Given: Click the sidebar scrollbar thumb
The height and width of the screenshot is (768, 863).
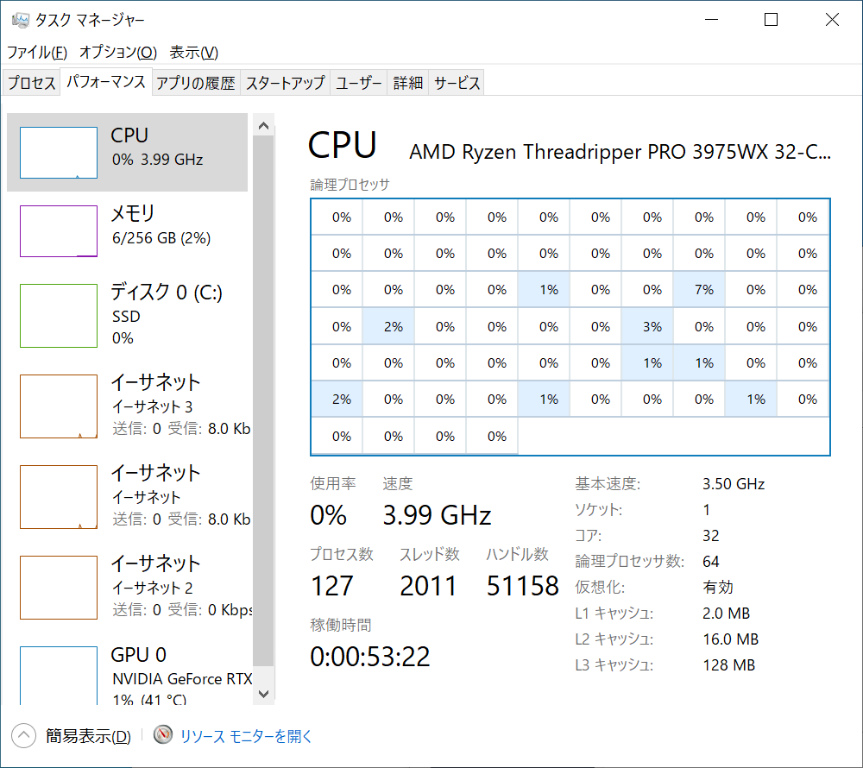Looking at the screenshot, I should (264, 400).
